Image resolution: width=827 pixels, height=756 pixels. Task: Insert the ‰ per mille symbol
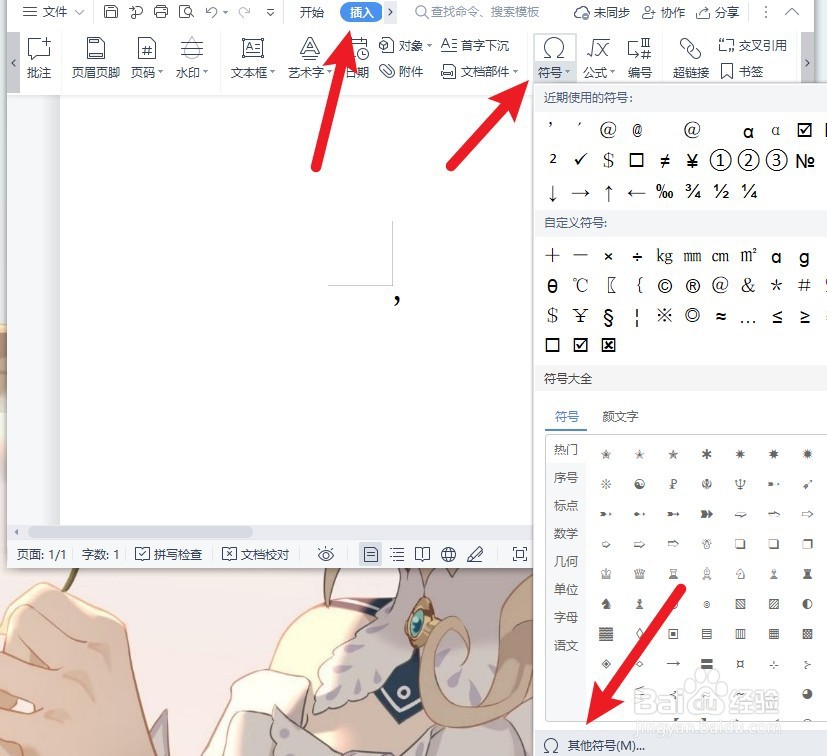tap(665, 192)
